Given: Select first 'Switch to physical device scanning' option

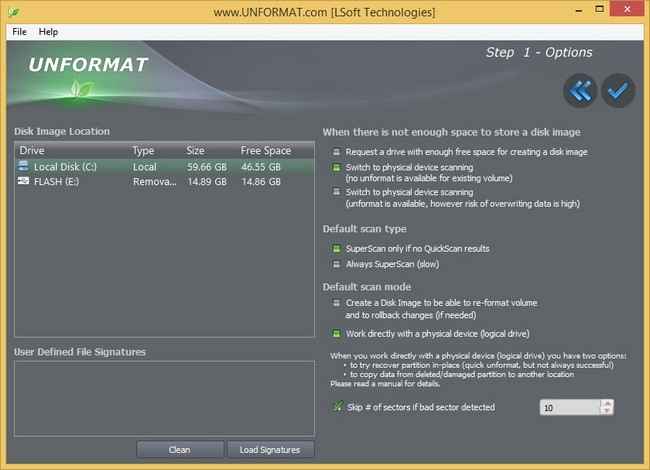Looking at the screenshot, I should click(x=337, y=166).
